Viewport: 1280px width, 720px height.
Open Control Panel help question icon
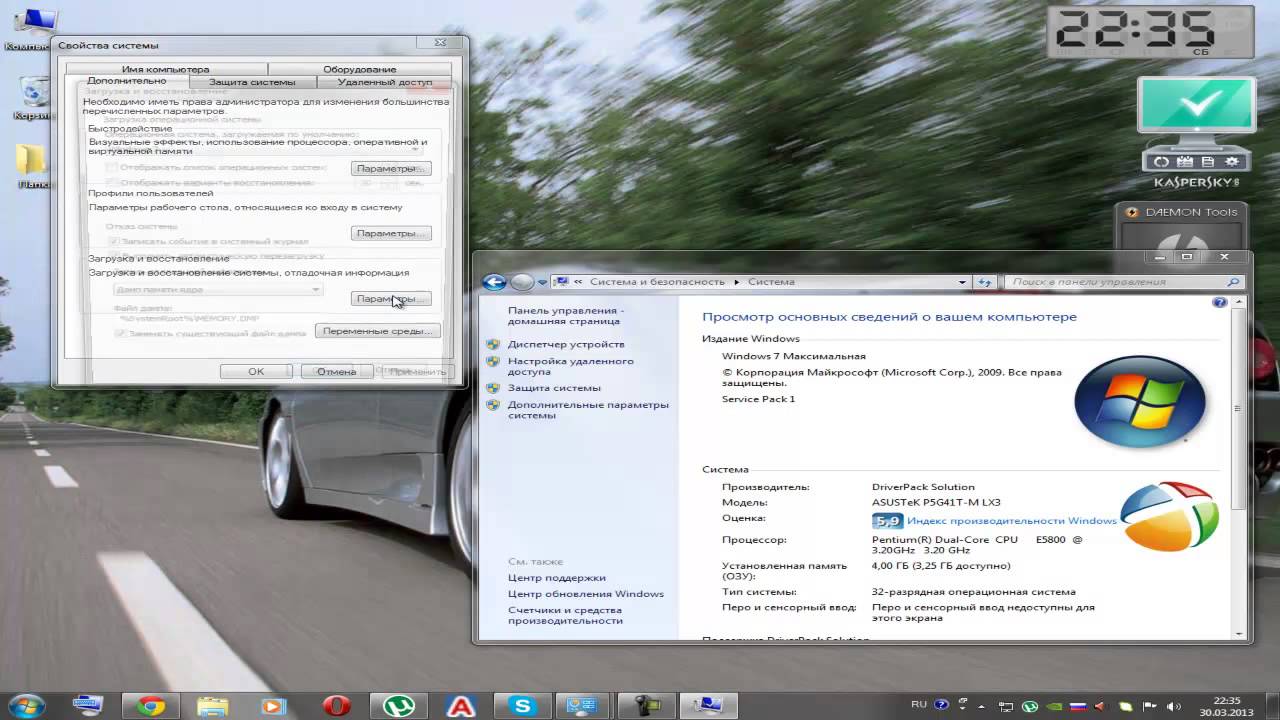pos(1219,302)
